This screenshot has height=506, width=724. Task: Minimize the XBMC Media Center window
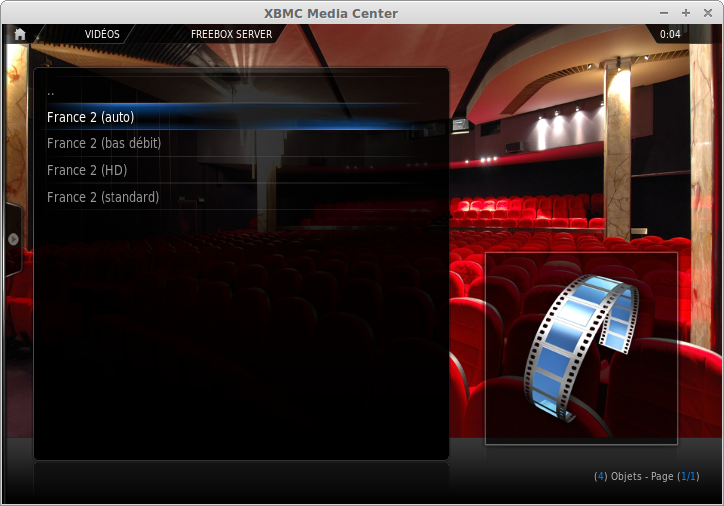pos(664,13)
